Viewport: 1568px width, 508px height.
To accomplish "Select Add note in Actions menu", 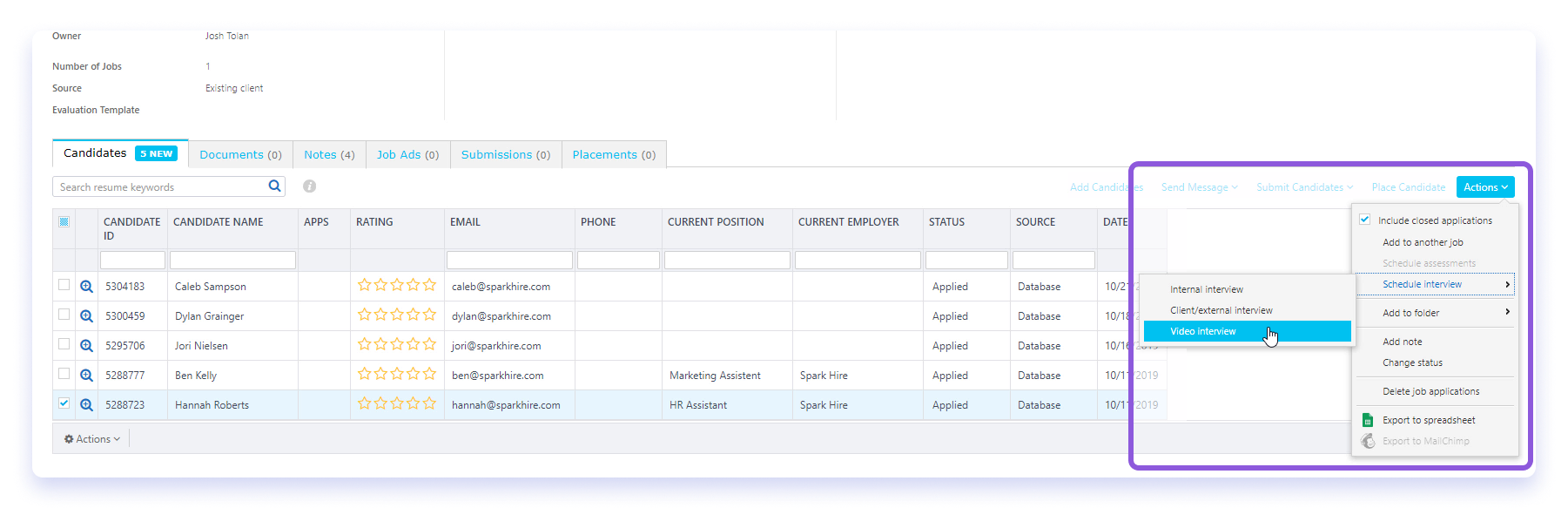I will [x=1402, y=342].
